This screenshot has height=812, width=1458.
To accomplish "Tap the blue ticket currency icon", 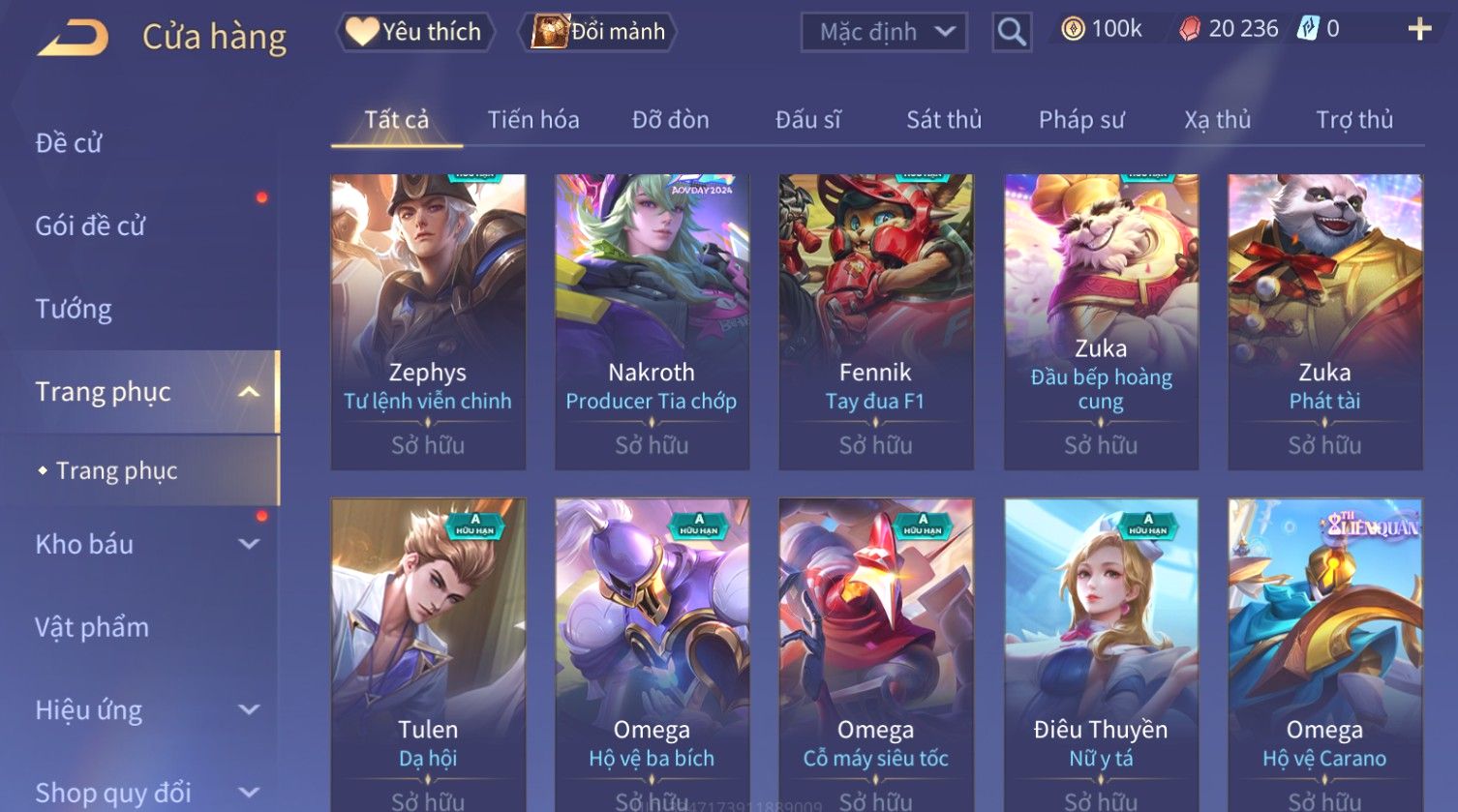I will pyautogui.click(x=1308, y=29).
